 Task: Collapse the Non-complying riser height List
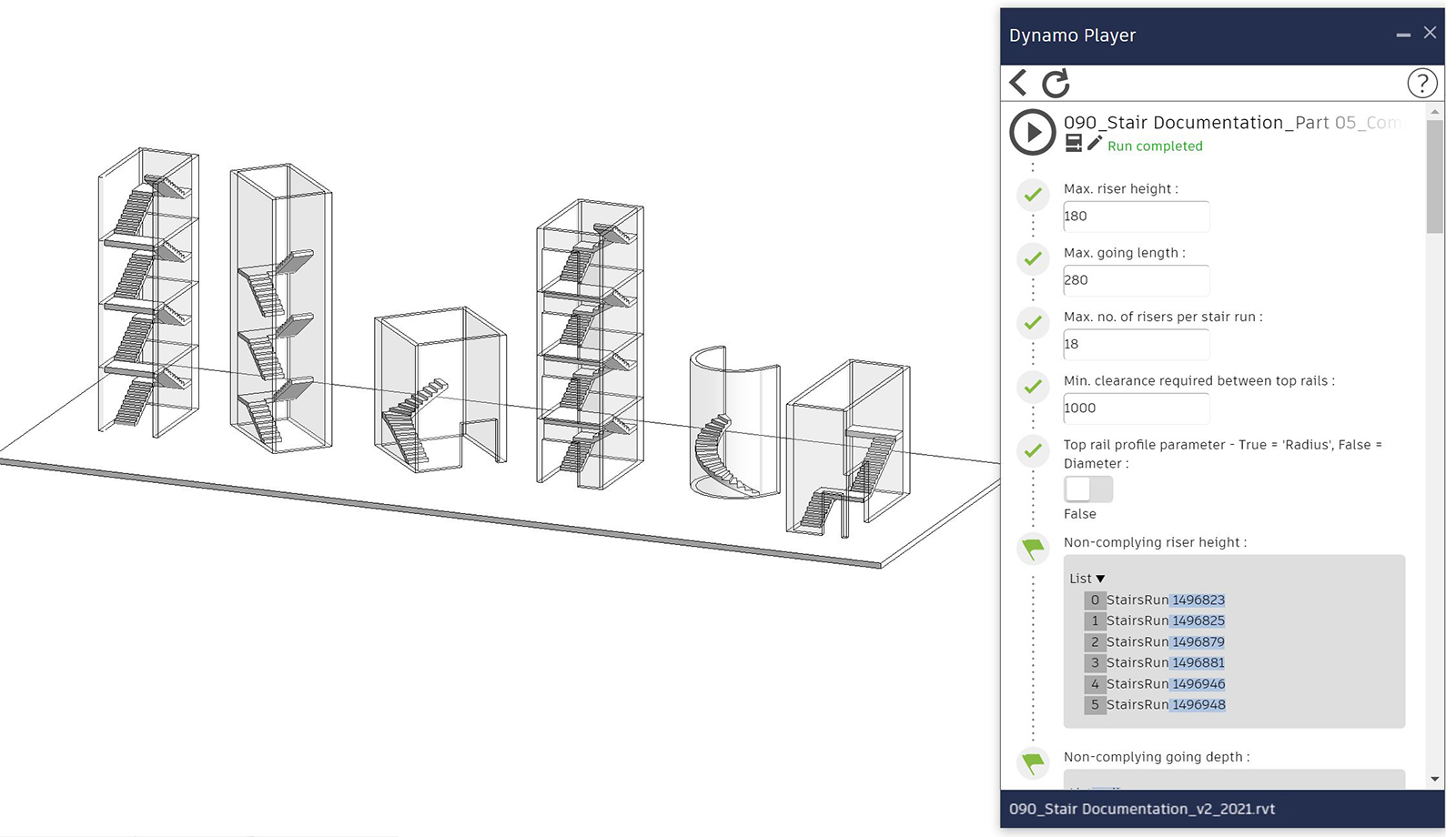1100,579
